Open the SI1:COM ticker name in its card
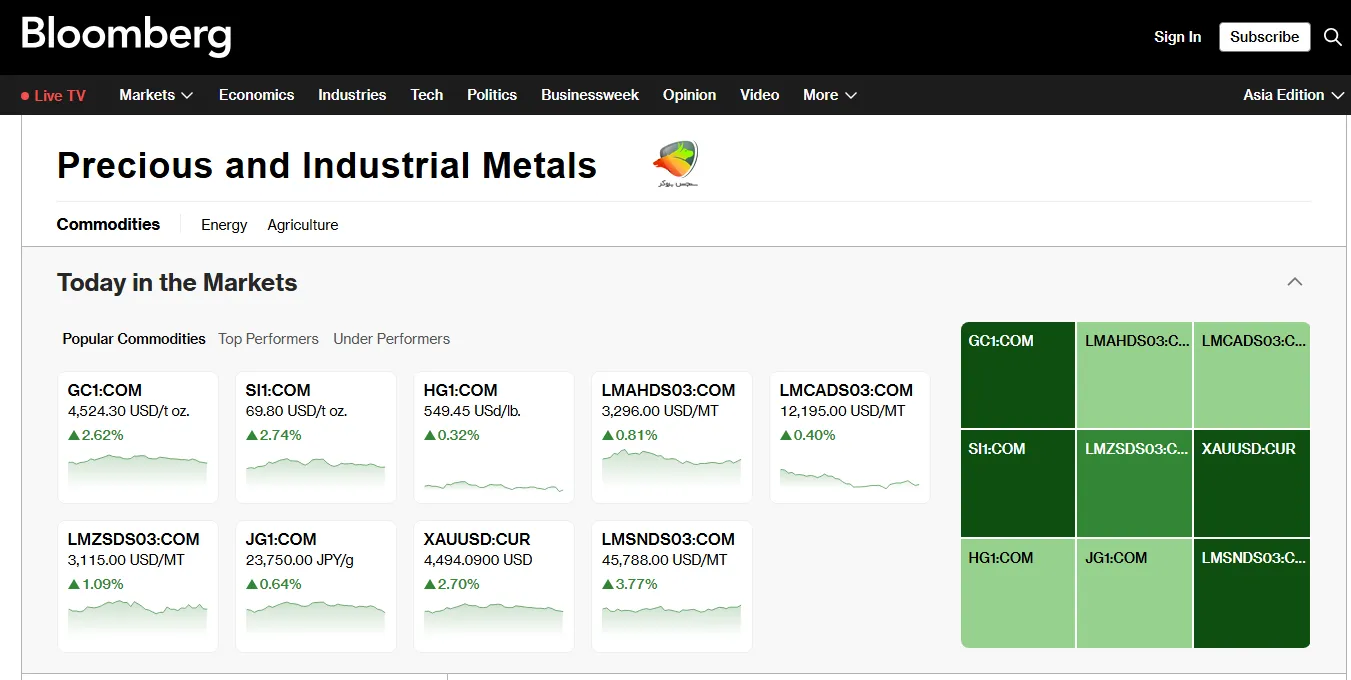 [x=278, y=390]
